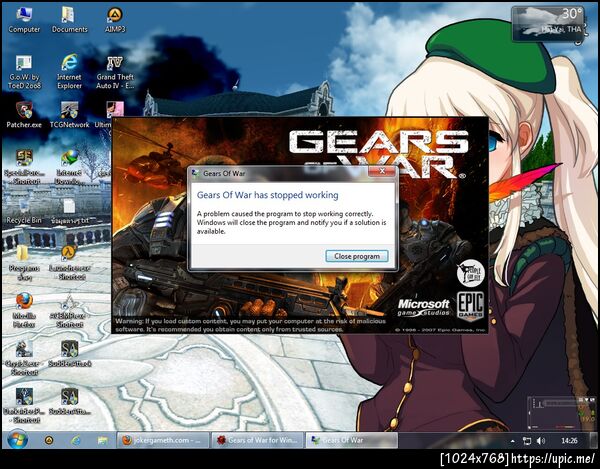Image resolution: width=600 pixels, height=469 pixels.
Task: Click the pinned Explorer folder taskbar icon
Action: click(103, 440)
